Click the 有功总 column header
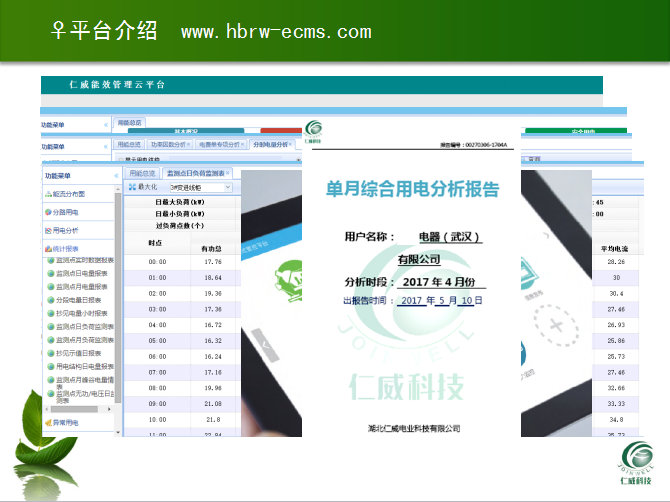Screen dimensions: 670x502 click(x=211, y=249)
